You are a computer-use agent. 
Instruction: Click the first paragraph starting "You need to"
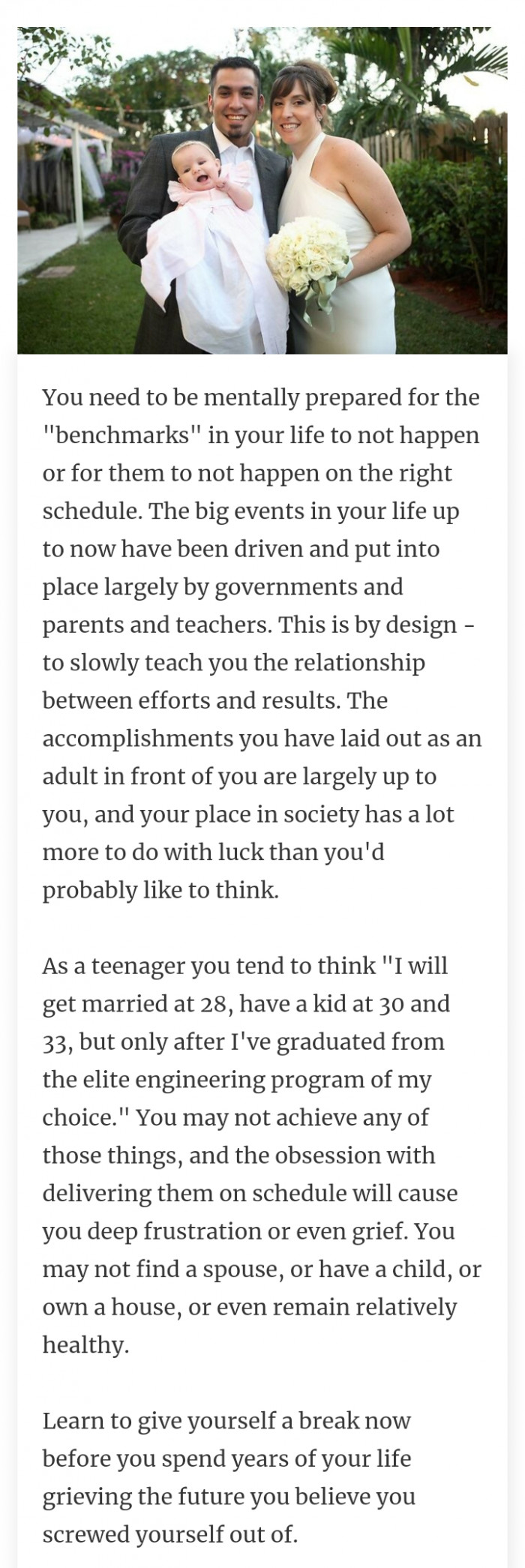point(262,643)
